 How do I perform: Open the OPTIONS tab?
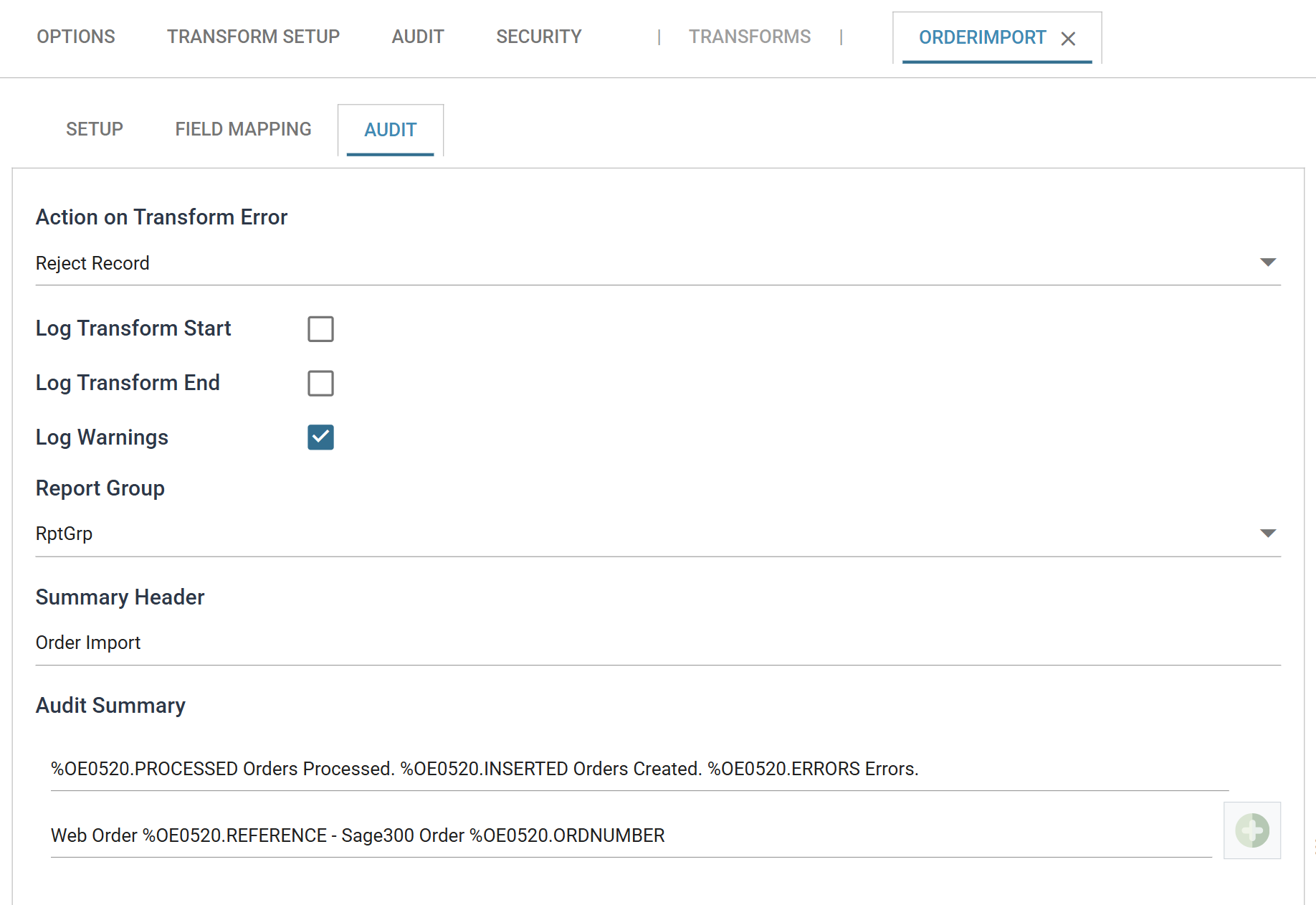[x=76, y=37]
